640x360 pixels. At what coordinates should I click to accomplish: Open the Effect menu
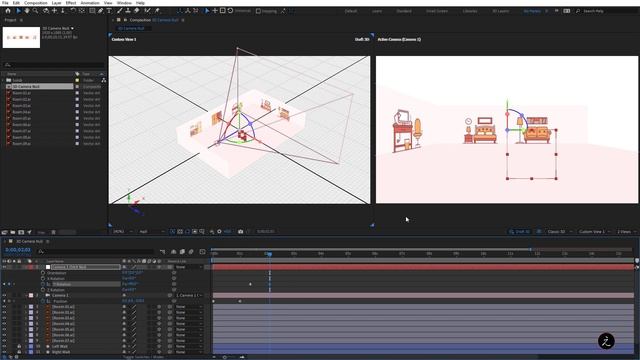[x=71, y=3]
